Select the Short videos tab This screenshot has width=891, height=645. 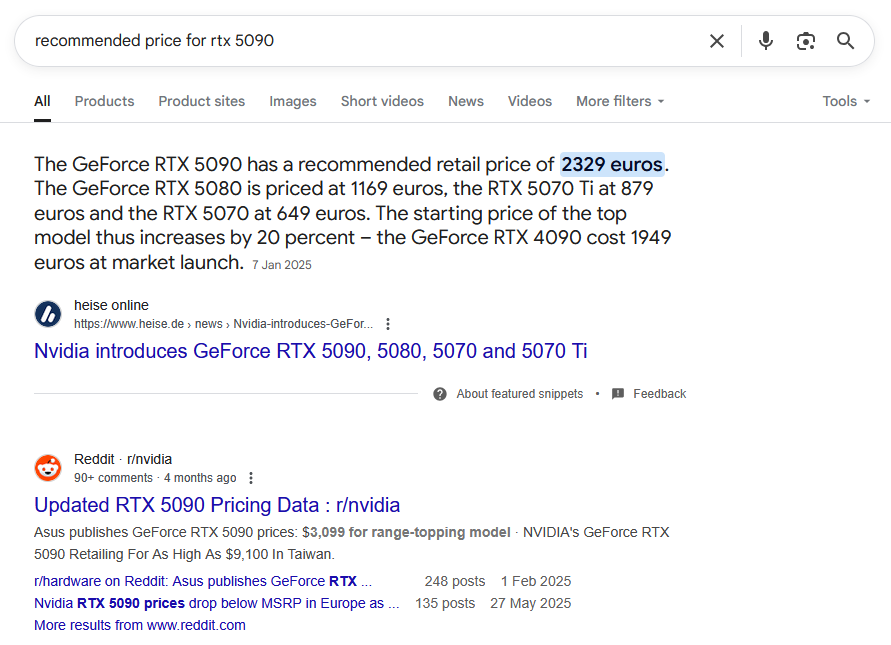pos(382,101)
